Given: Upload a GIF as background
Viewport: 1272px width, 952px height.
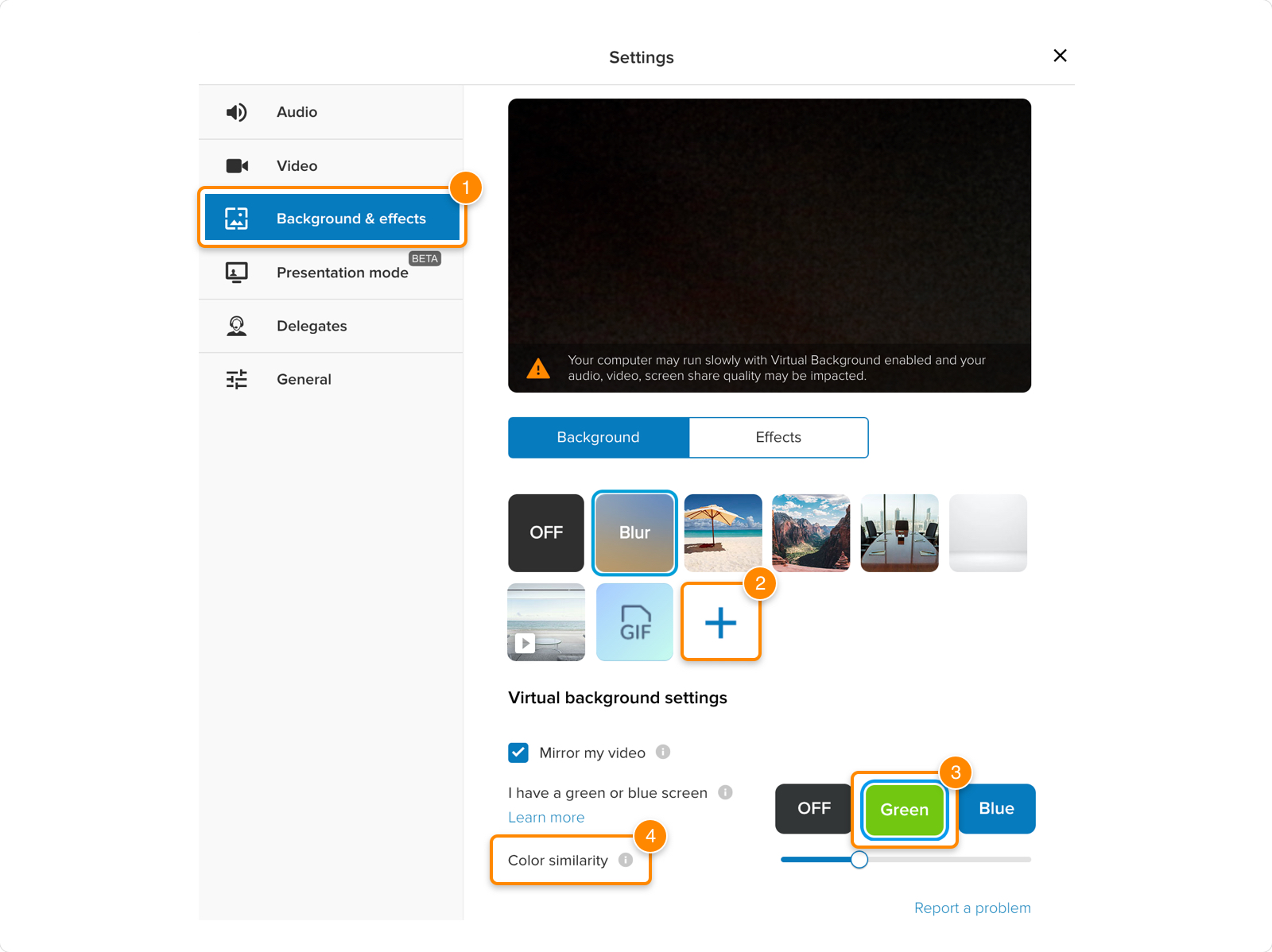Looking at the screenshot, I should point(634,622).
